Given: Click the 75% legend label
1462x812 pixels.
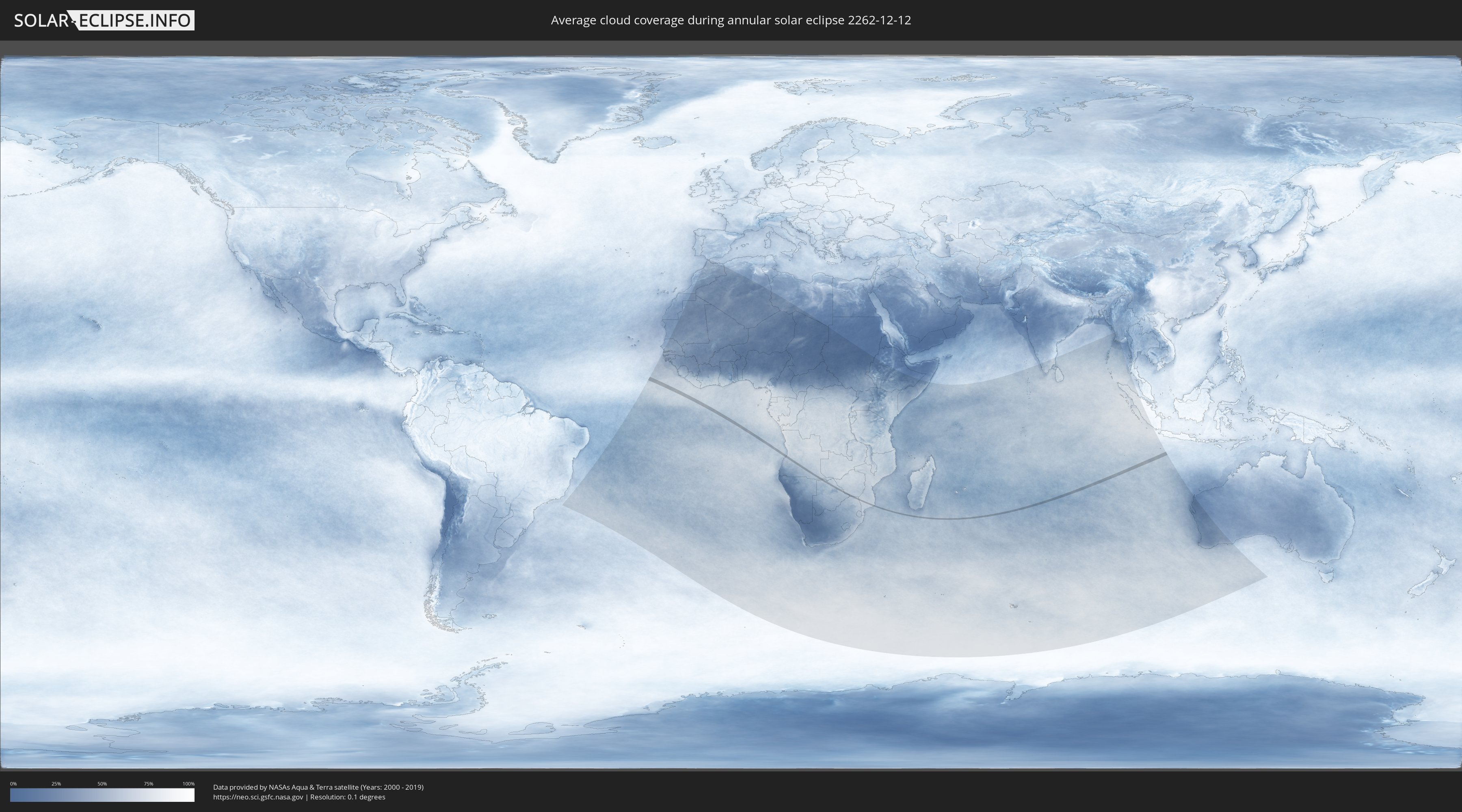Looking at the screenshot, I should click(148, 784).
